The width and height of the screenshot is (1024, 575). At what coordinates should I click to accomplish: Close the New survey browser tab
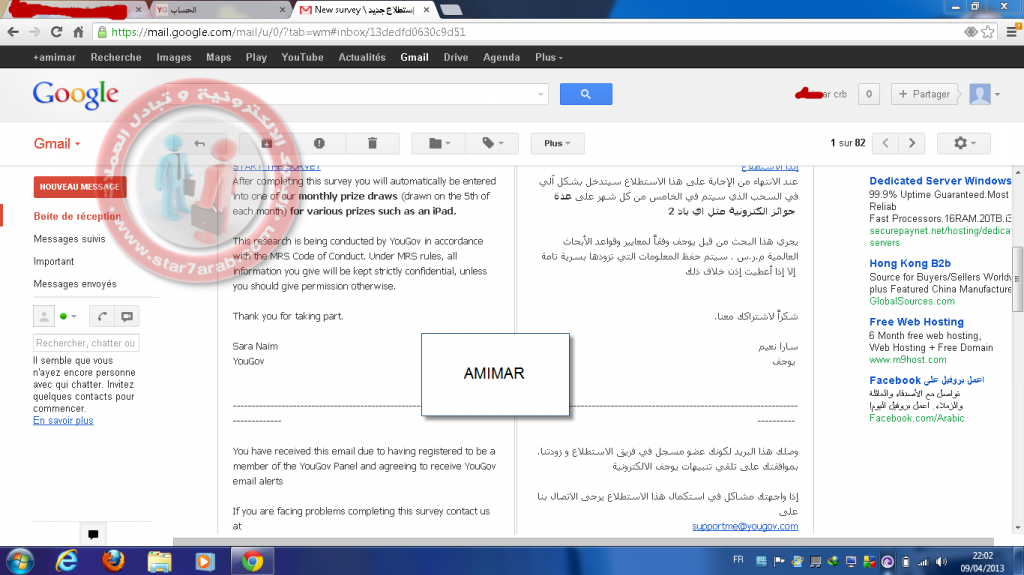click(426, 10)
